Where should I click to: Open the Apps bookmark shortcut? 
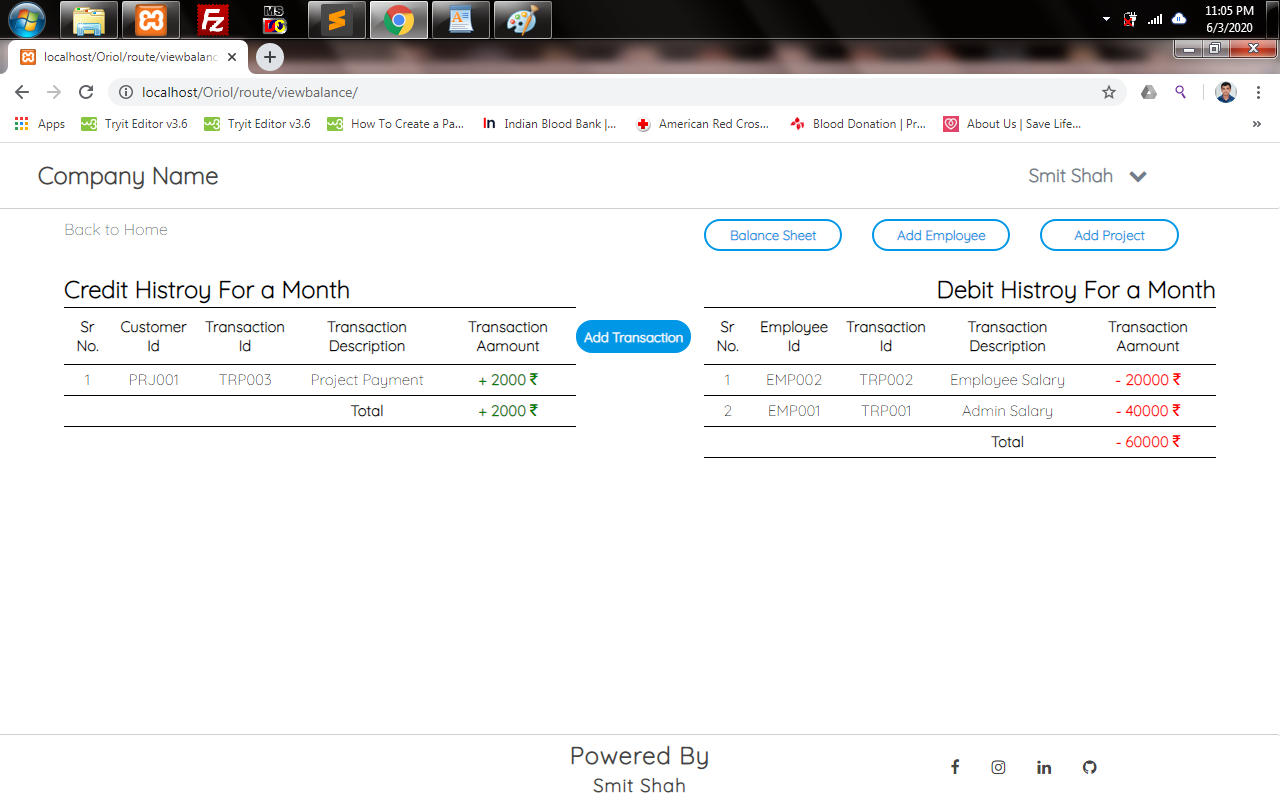click(40, 124)
